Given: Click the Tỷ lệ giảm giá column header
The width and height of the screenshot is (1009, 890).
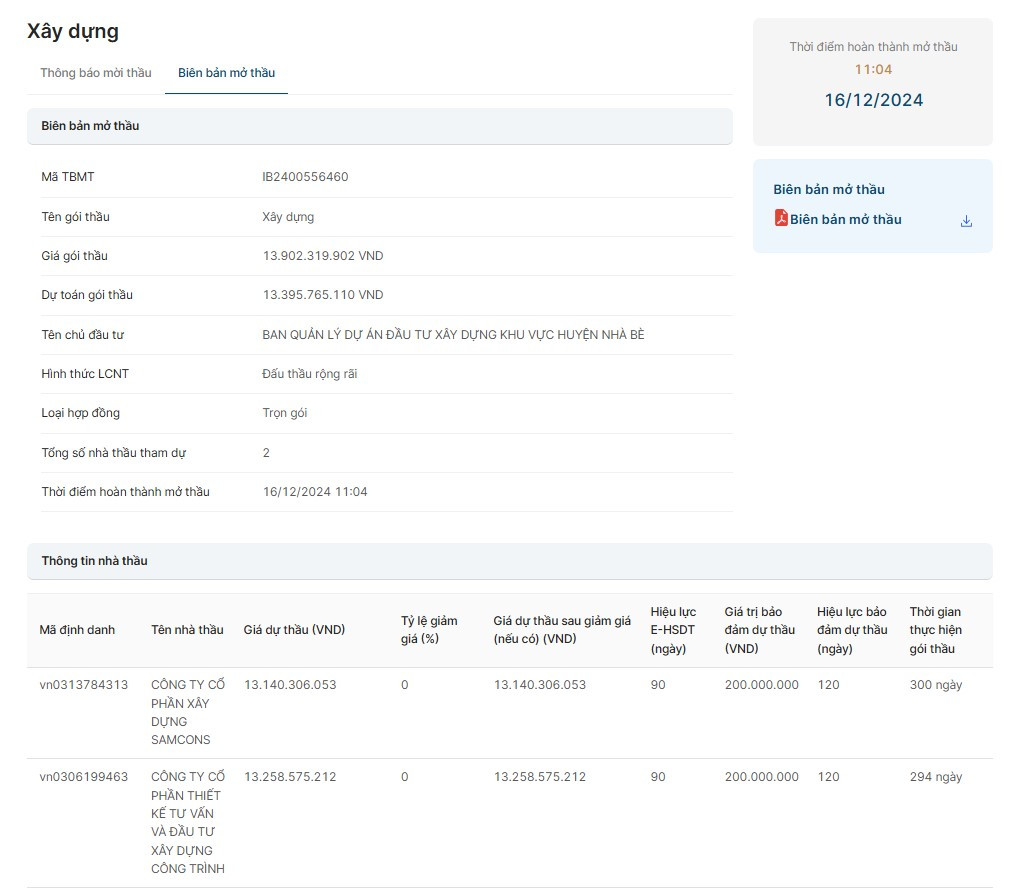Looking at the screenshot, I should point(429,630).
